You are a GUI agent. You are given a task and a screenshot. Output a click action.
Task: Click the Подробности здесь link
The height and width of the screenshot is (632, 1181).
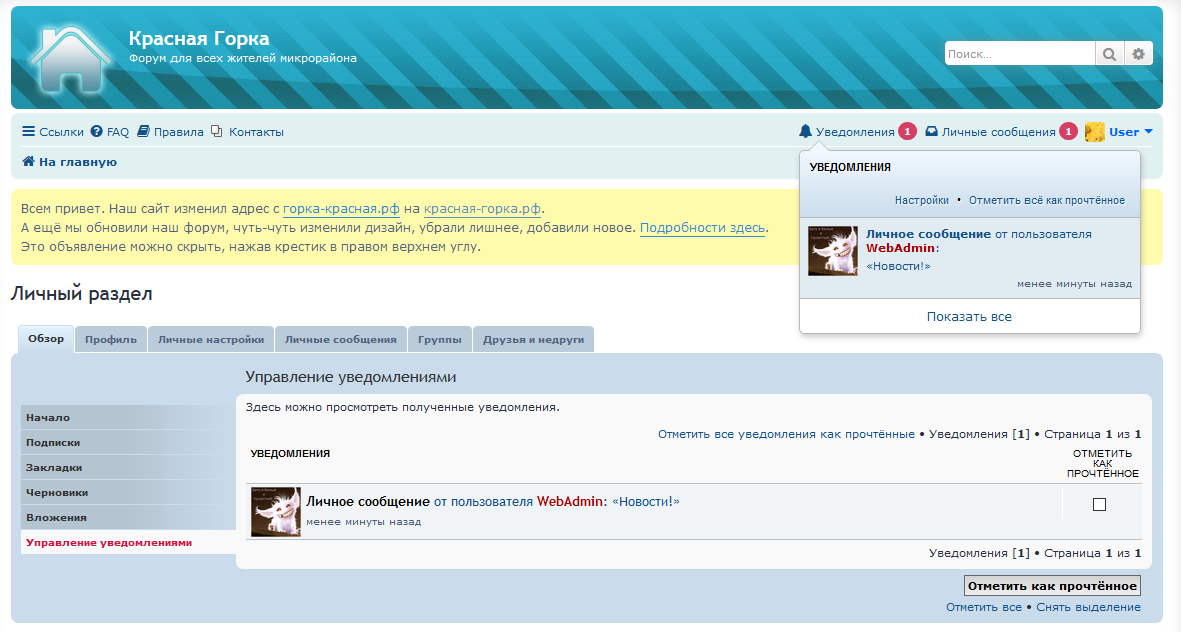[703, 228]
